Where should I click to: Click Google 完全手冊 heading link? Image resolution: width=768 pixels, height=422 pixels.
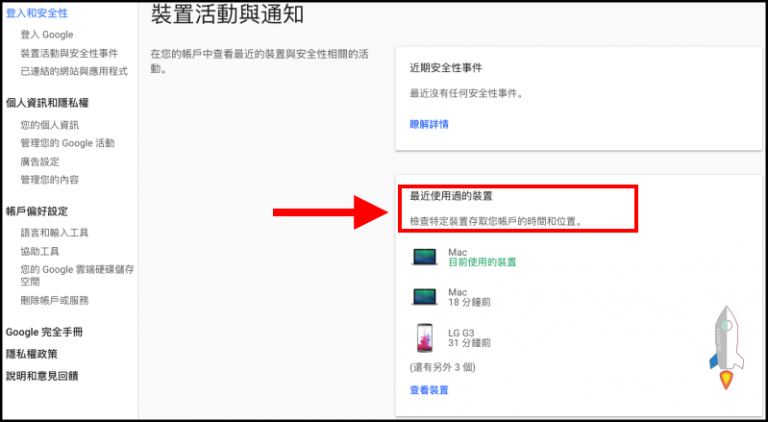tap(44, 332)
